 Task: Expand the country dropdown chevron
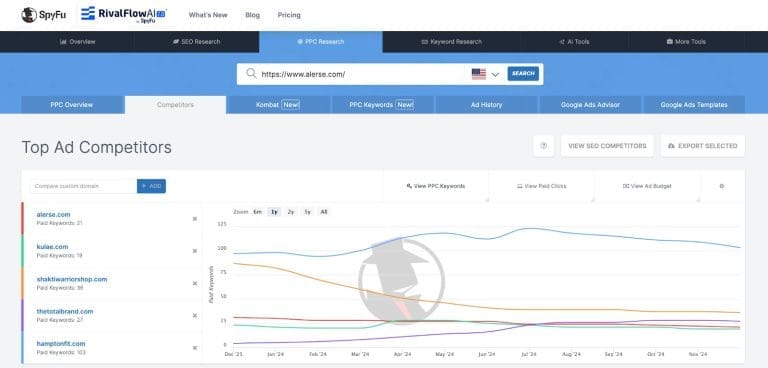(495, 74)
